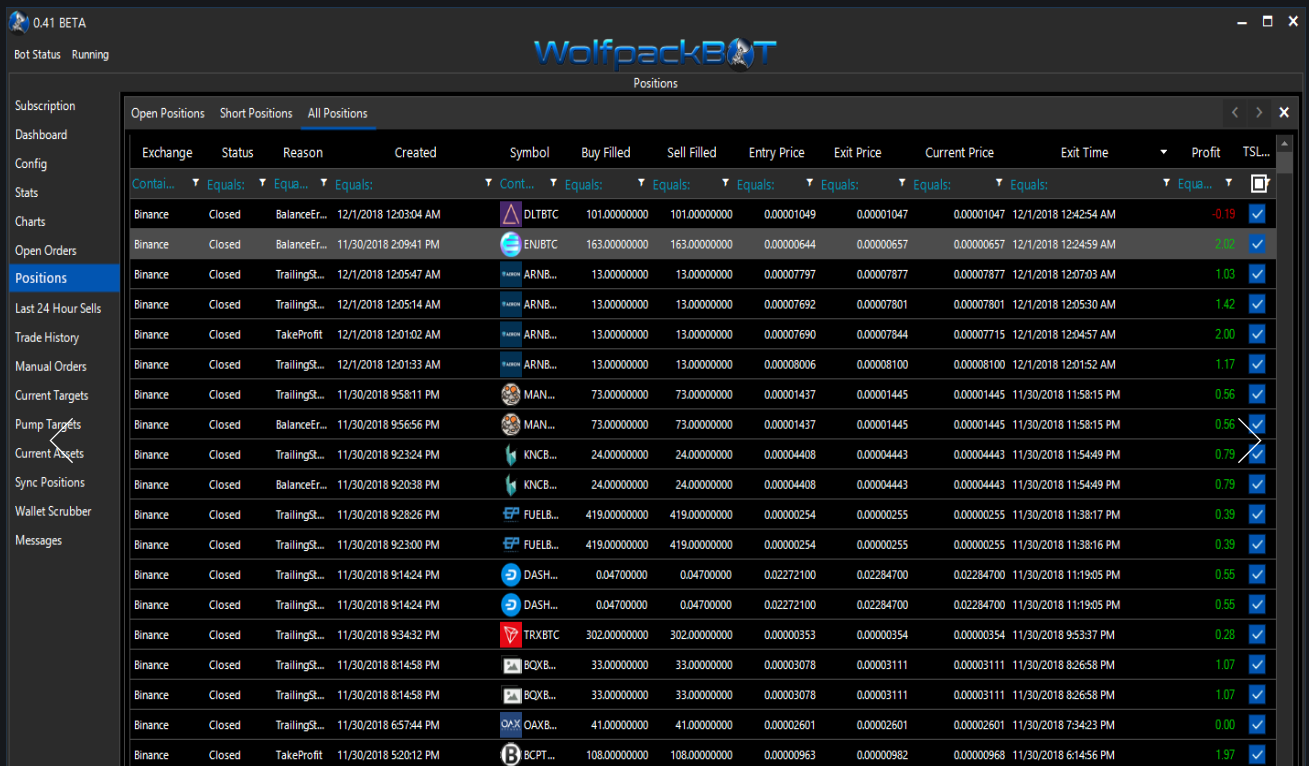Sort by the Profit column header
The image size is (1309, 766).
[1206, 153]
